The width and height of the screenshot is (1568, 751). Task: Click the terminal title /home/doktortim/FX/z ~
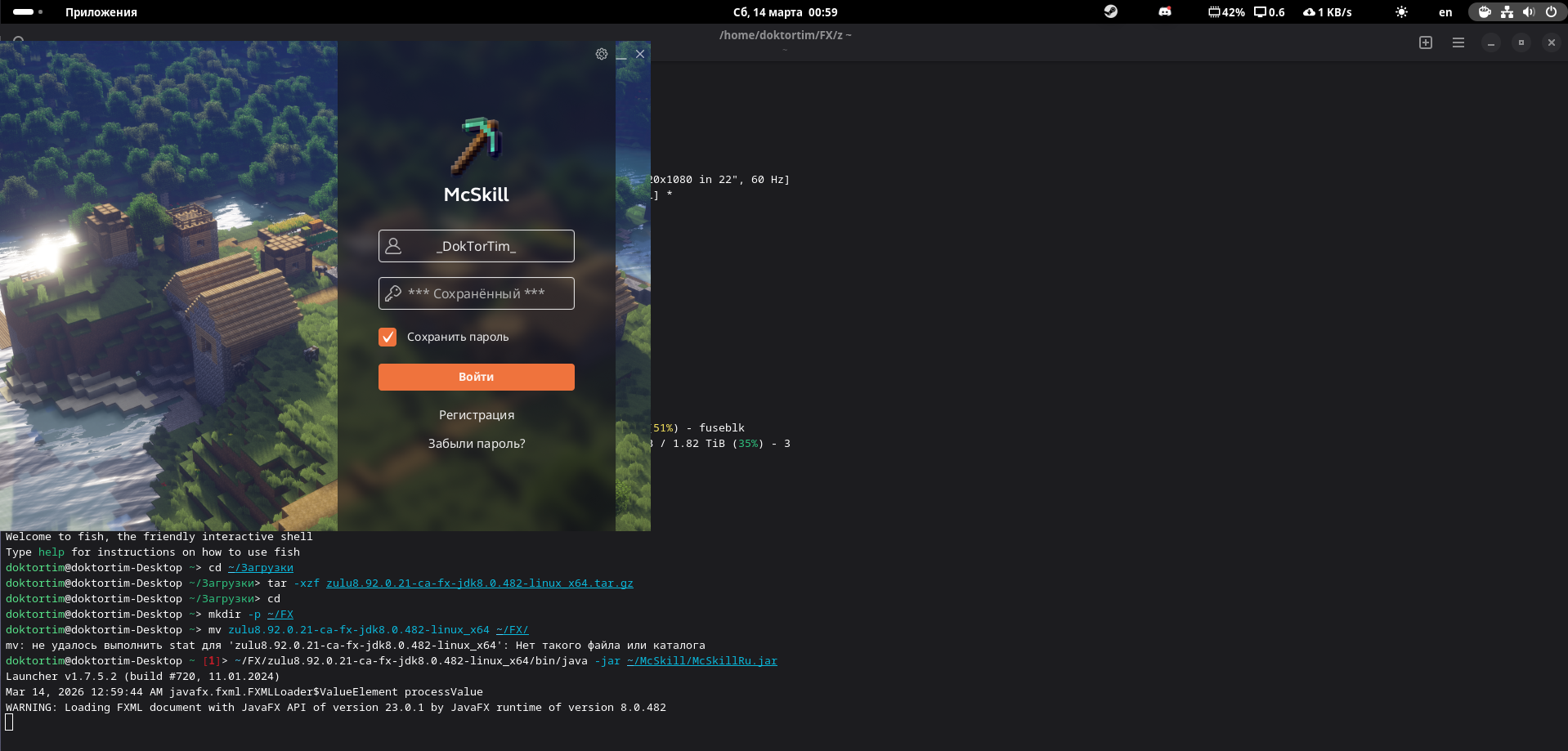pyautogui.click(x=786, y=35)
